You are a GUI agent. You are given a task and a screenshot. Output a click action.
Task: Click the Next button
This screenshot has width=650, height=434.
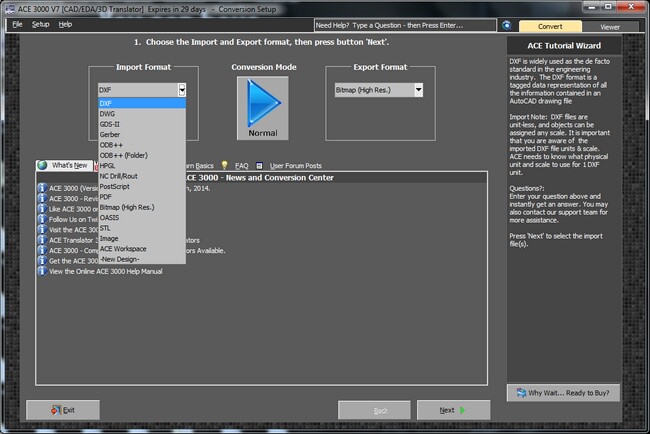[454, 410]
